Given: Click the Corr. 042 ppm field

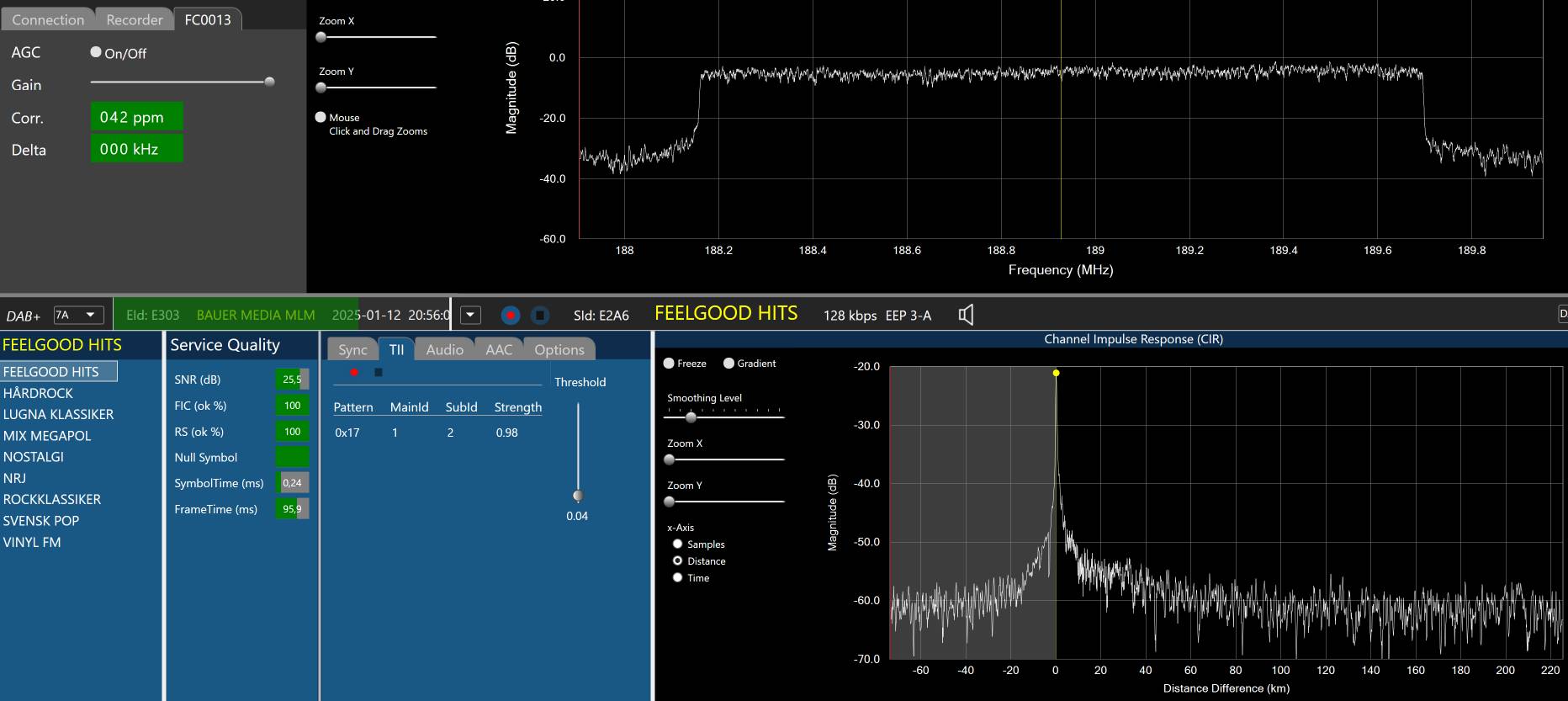Looking at the screenshot, I should pos(136,117).
